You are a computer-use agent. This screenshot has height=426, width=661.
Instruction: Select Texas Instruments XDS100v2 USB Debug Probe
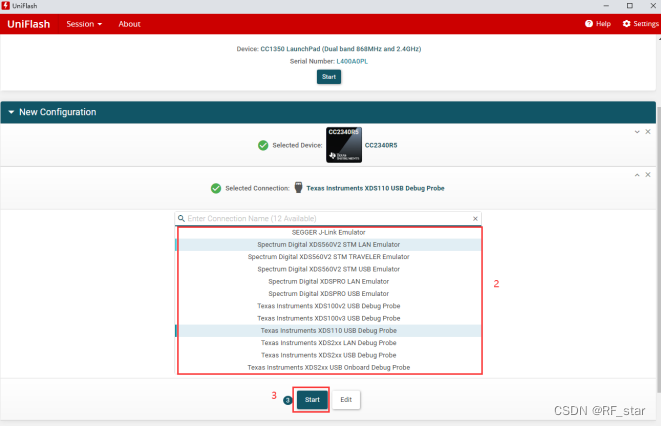click(328, 306)
